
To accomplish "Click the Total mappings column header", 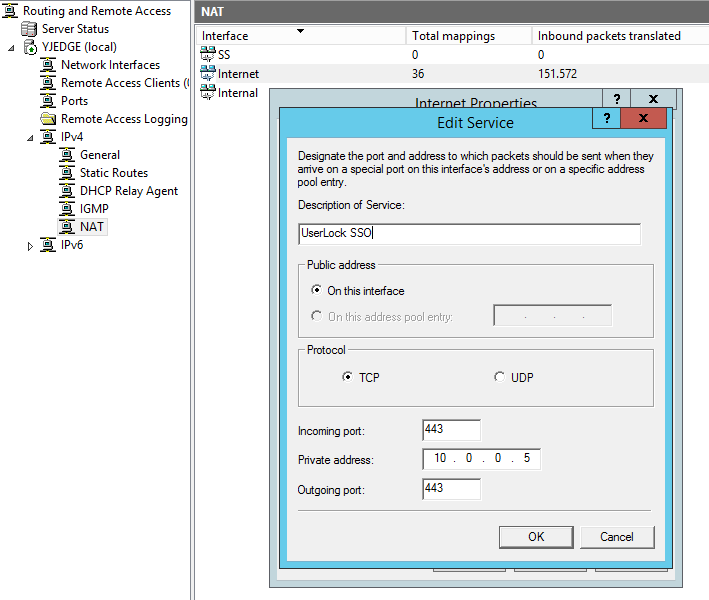I will [x=469, y=36].
